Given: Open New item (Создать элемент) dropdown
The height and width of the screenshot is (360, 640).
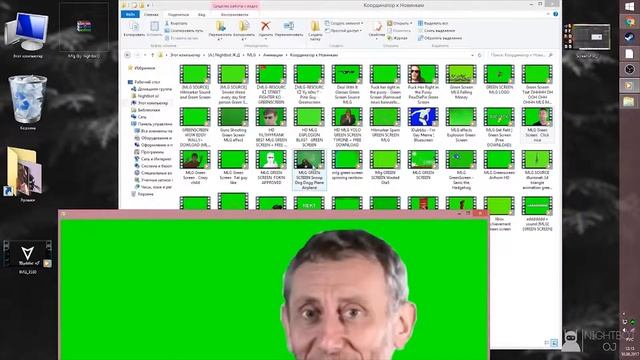Looking at the screenshot, I should 344,23.
